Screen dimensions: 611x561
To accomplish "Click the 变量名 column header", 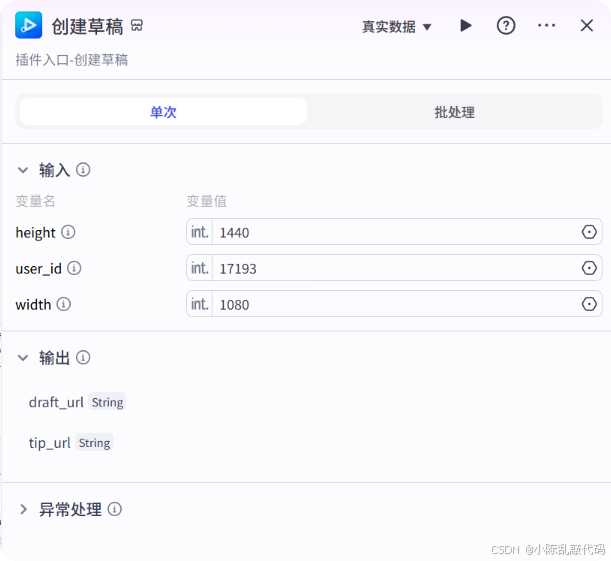I will [x=35, y=201].
